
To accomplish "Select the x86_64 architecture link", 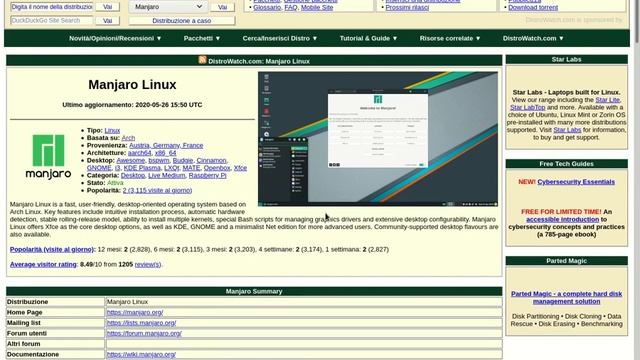I will pyautogui.click(x=165, y=153).
